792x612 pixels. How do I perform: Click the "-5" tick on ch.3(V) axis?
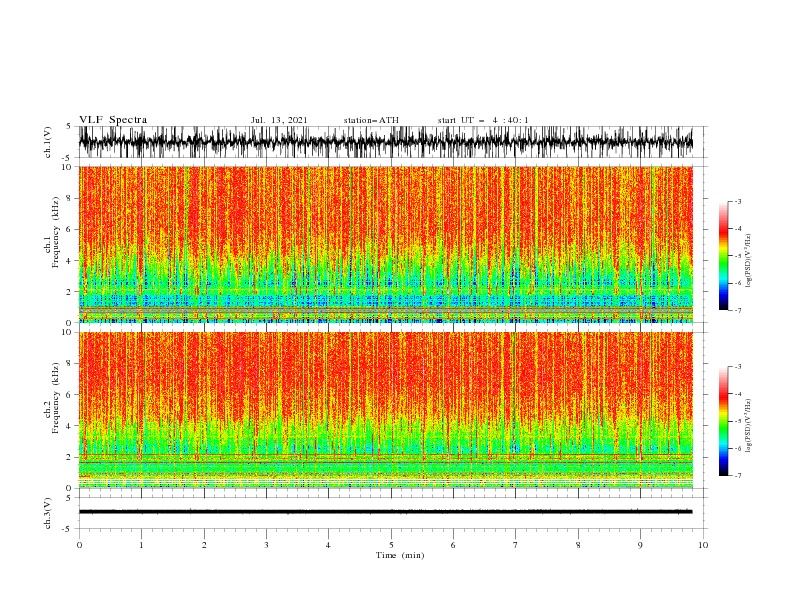pos(68,529)
